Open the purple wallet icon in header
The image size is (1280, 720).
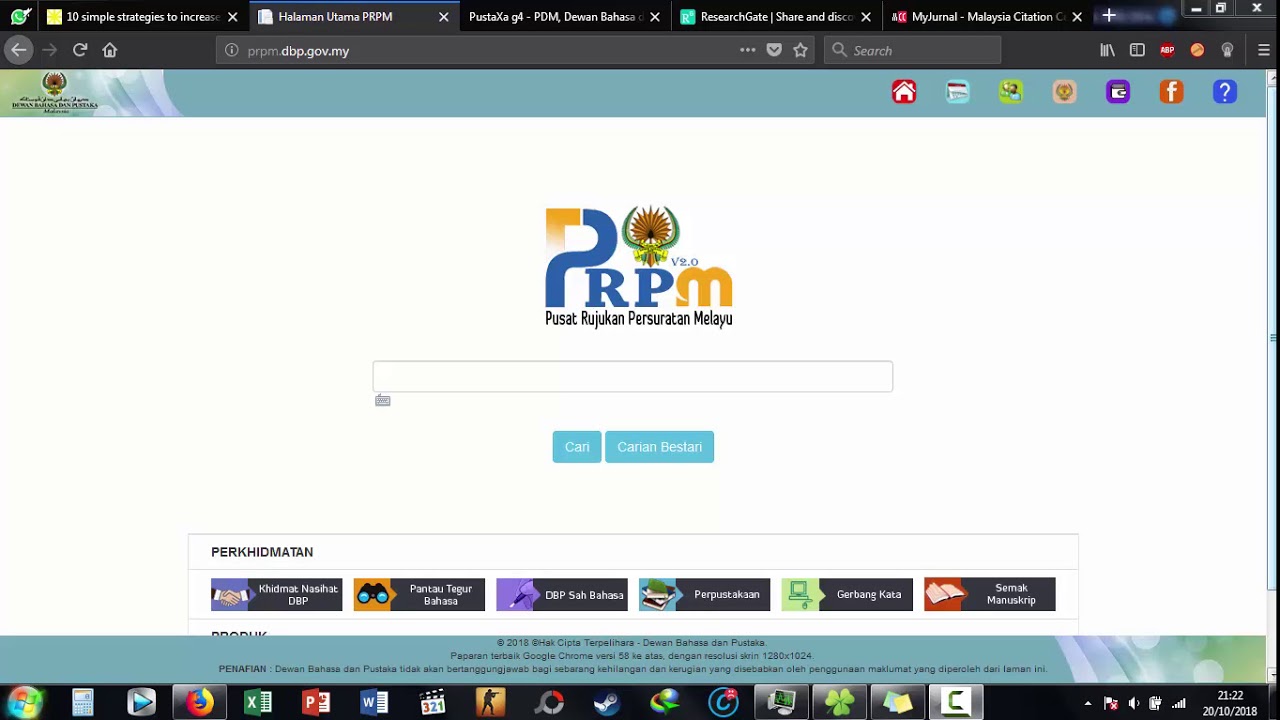(x=1118, y=92)
